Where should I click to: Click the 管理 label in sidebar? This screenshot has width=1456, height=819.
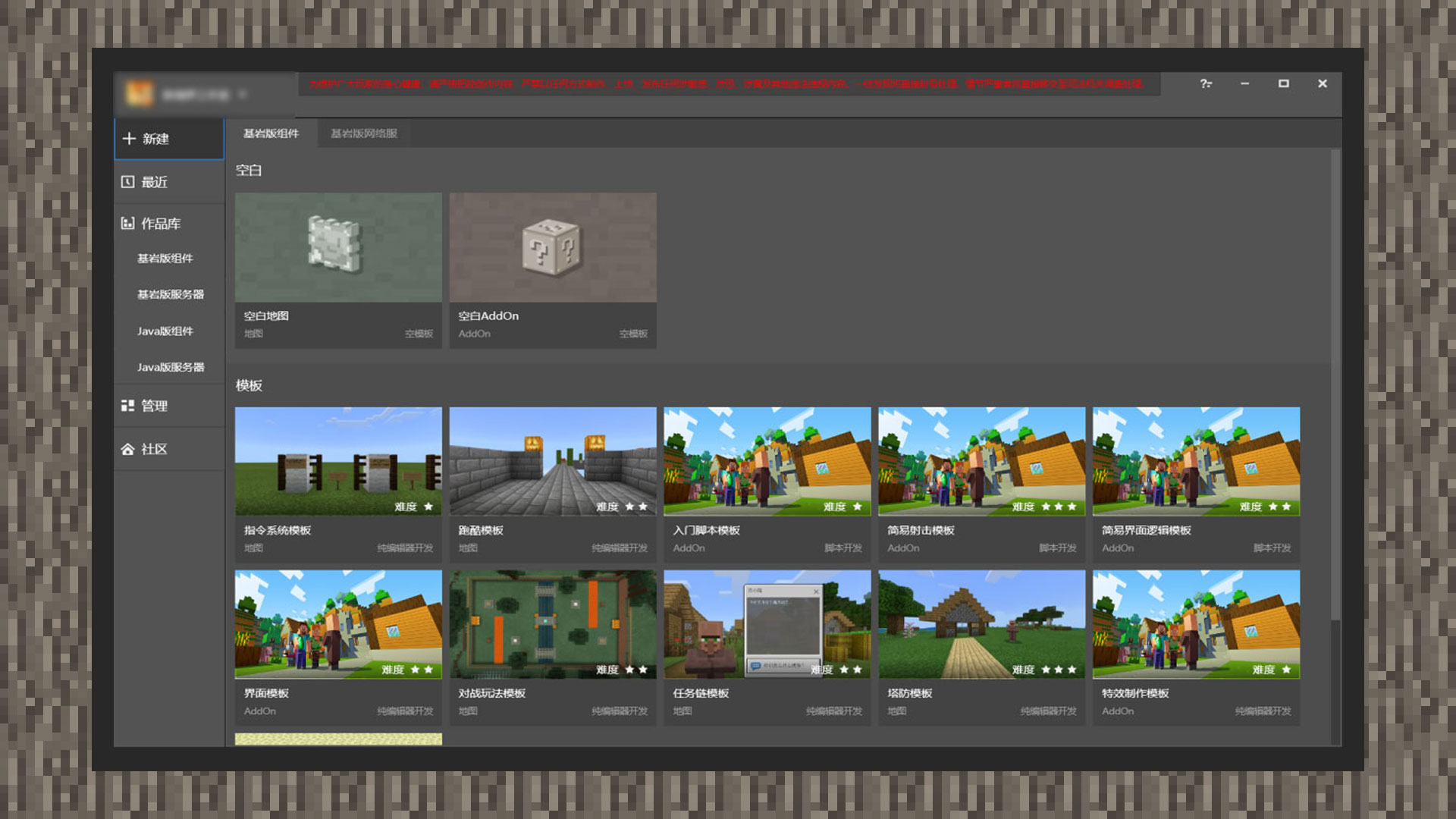155,406
